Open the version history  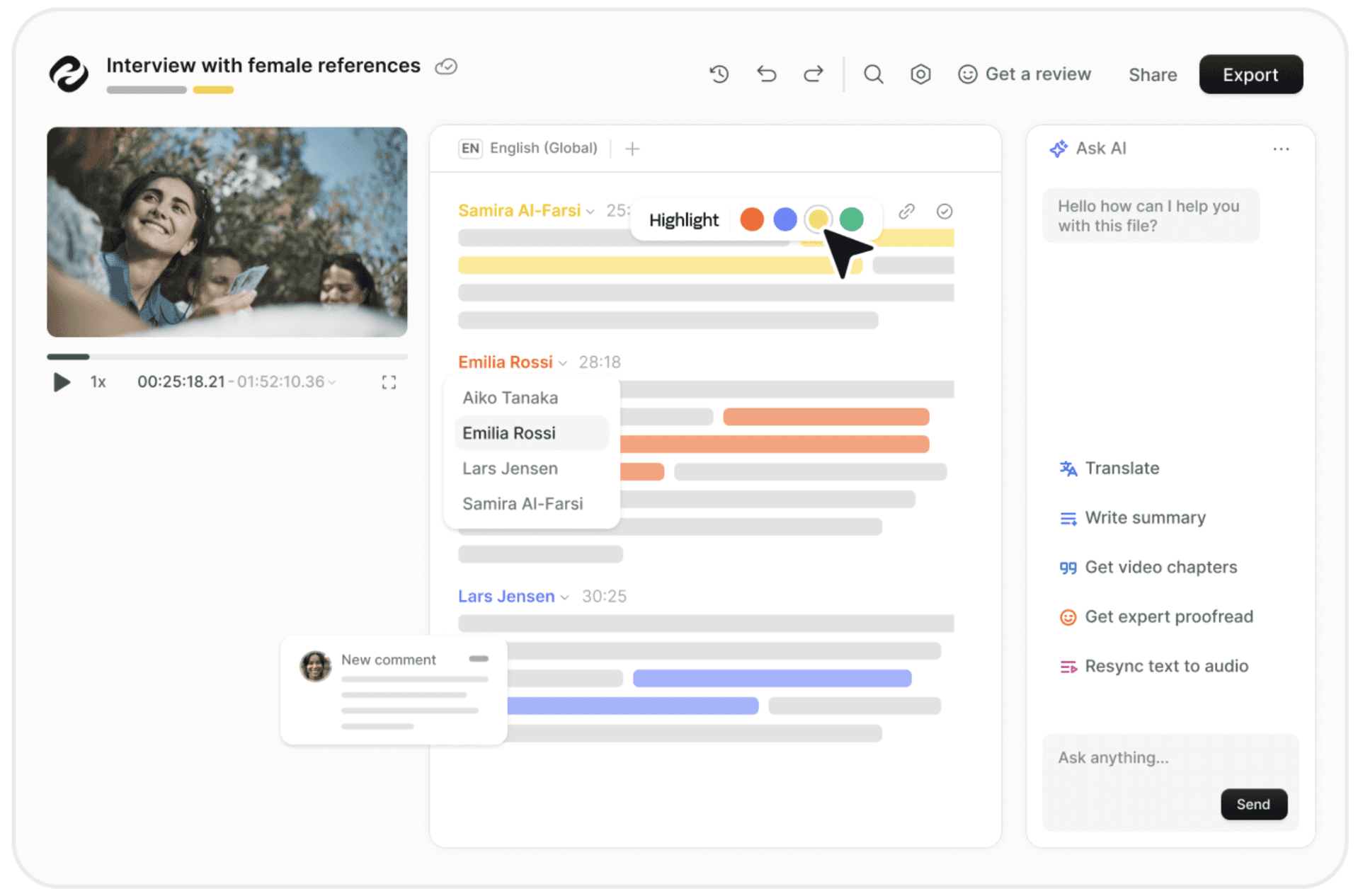[719, 74]
